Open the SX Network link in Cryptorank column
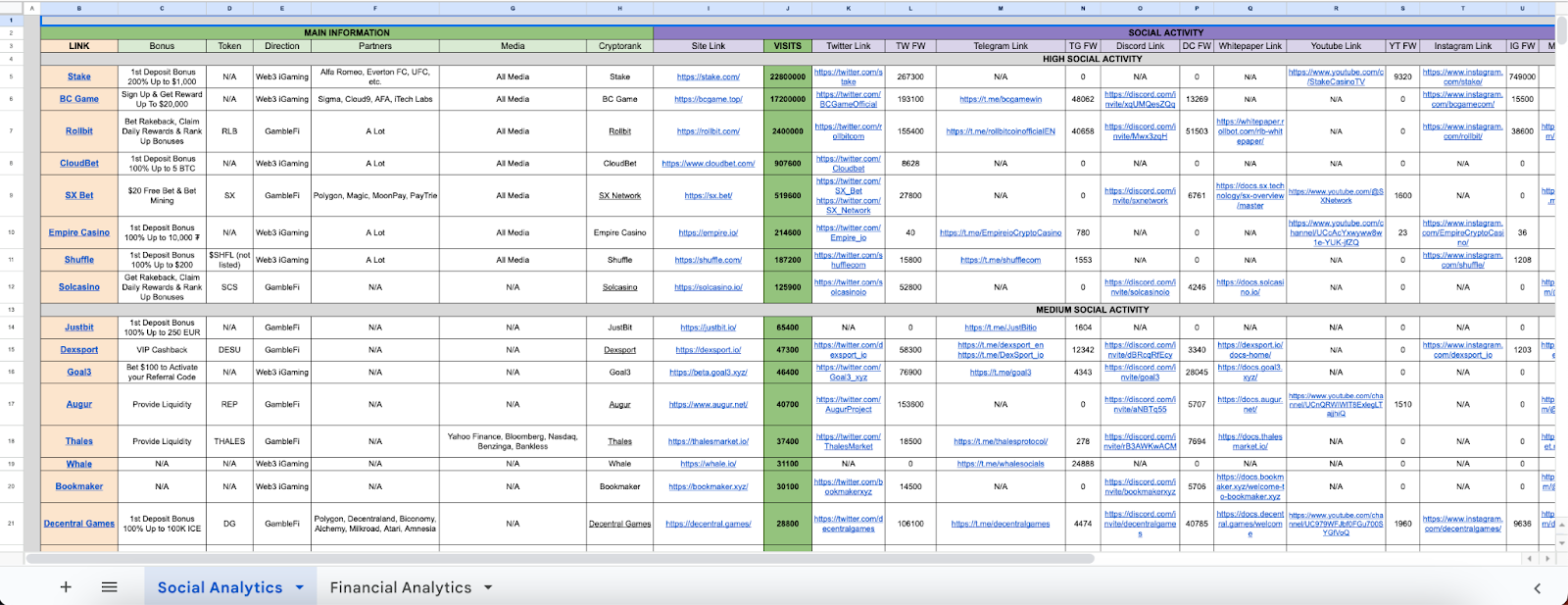 coord(620,195)
